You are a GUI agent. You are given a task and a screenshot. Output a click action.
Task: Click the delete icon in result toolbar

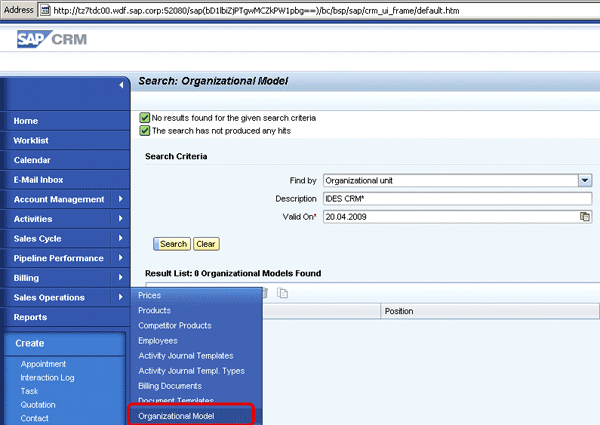[x=266, y=293]
